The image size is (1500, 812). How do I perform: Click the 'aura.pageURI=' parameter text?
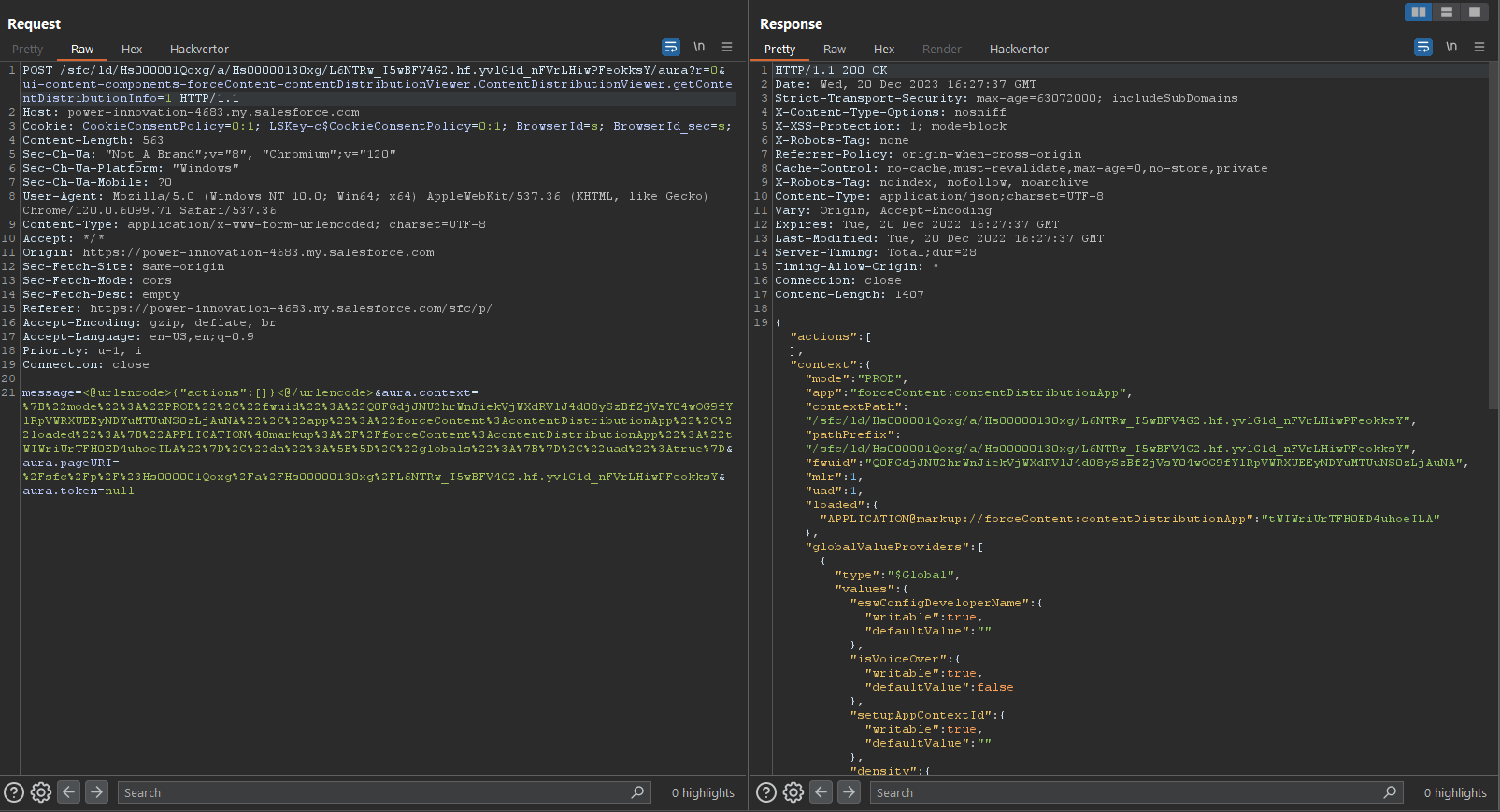(71, 463)
